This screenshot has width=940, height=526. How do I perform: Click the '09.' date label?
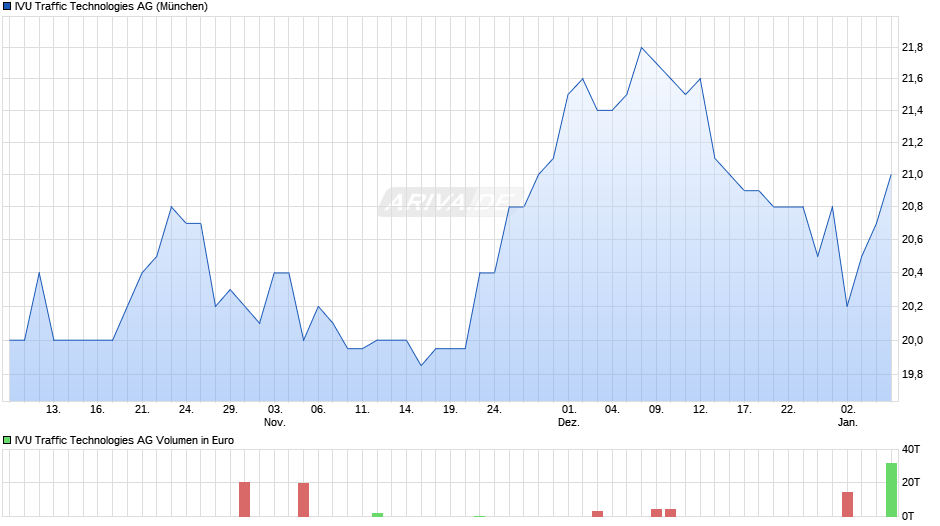click(656, 410)
